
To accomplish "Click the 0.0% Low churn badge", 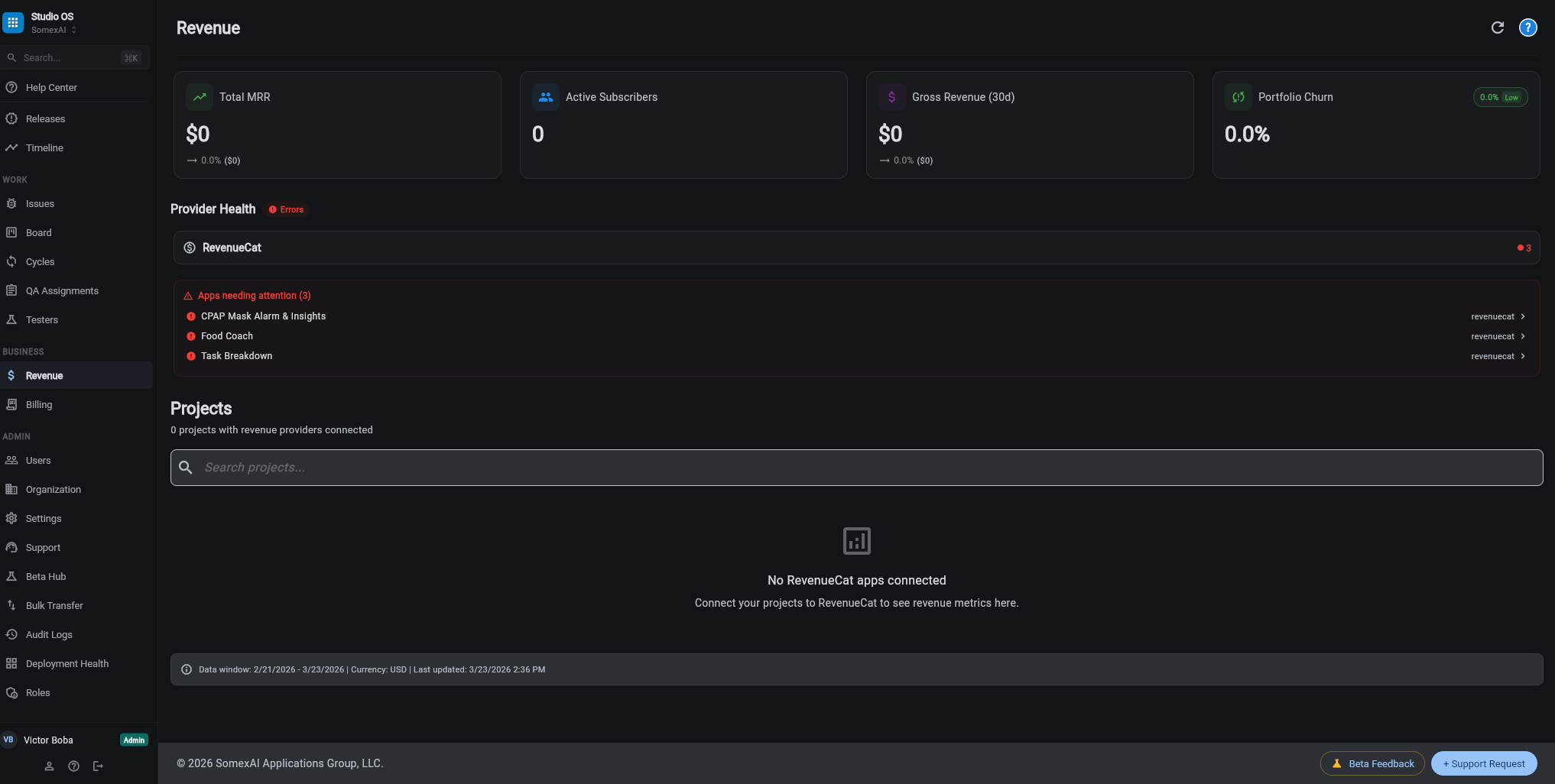I will (1500, 97).
